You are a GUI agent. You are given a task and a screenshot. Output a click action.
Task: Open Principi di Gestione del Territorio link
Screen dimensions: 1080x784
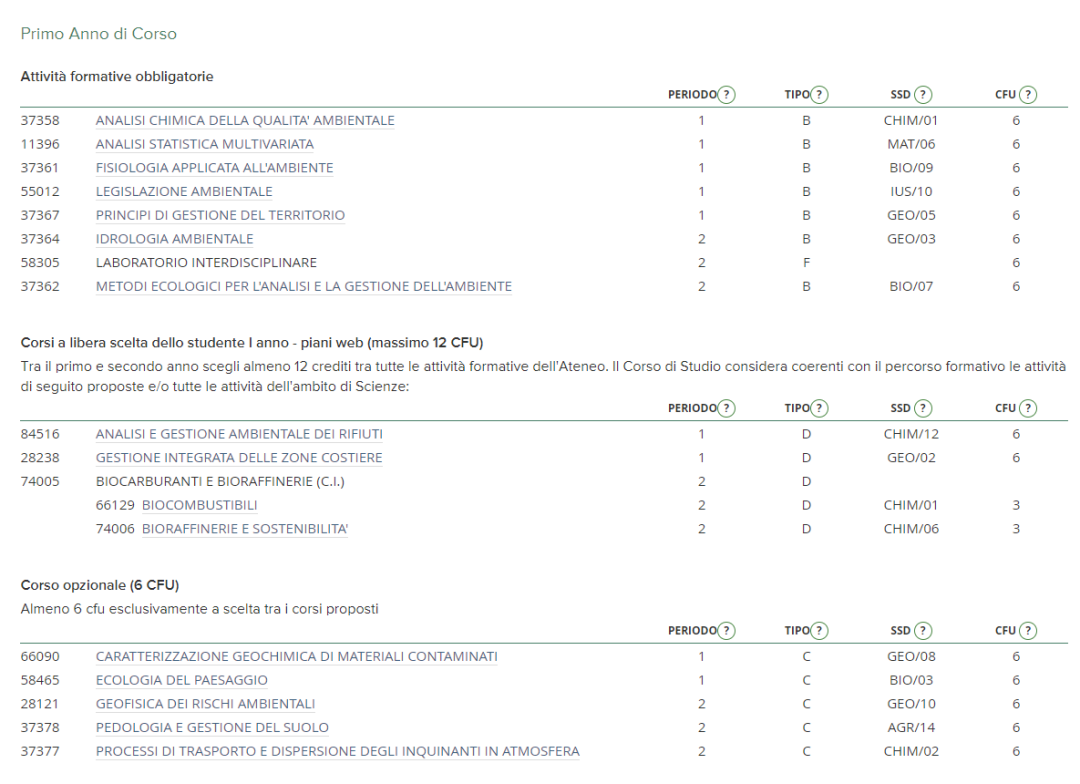[220, 215]
